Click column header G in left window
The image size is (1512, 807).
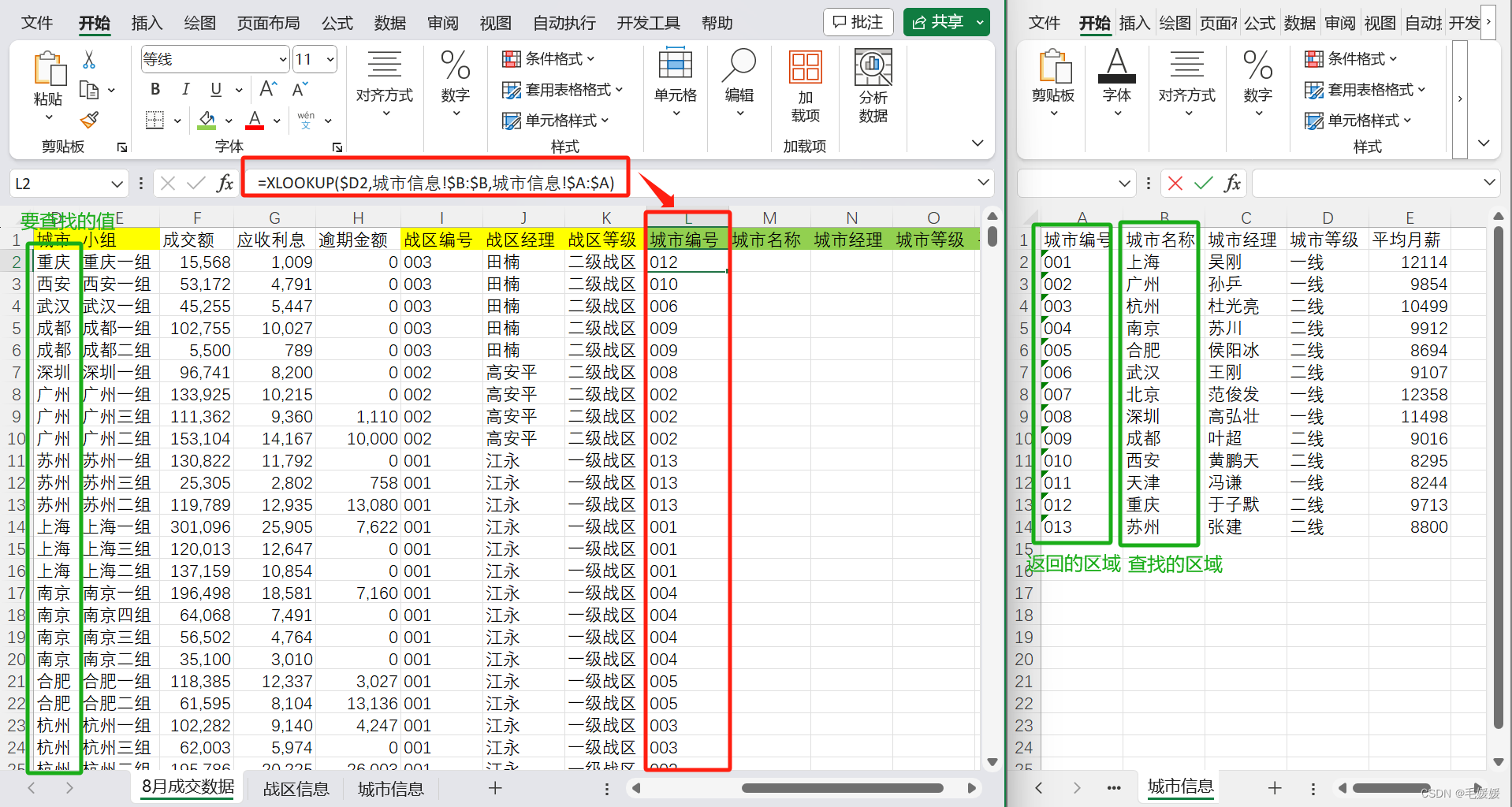[274, 218]
